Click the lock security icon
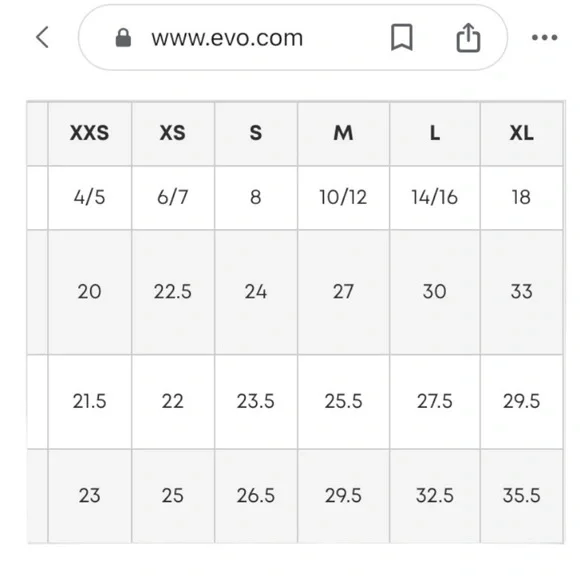 coord(123,38)
